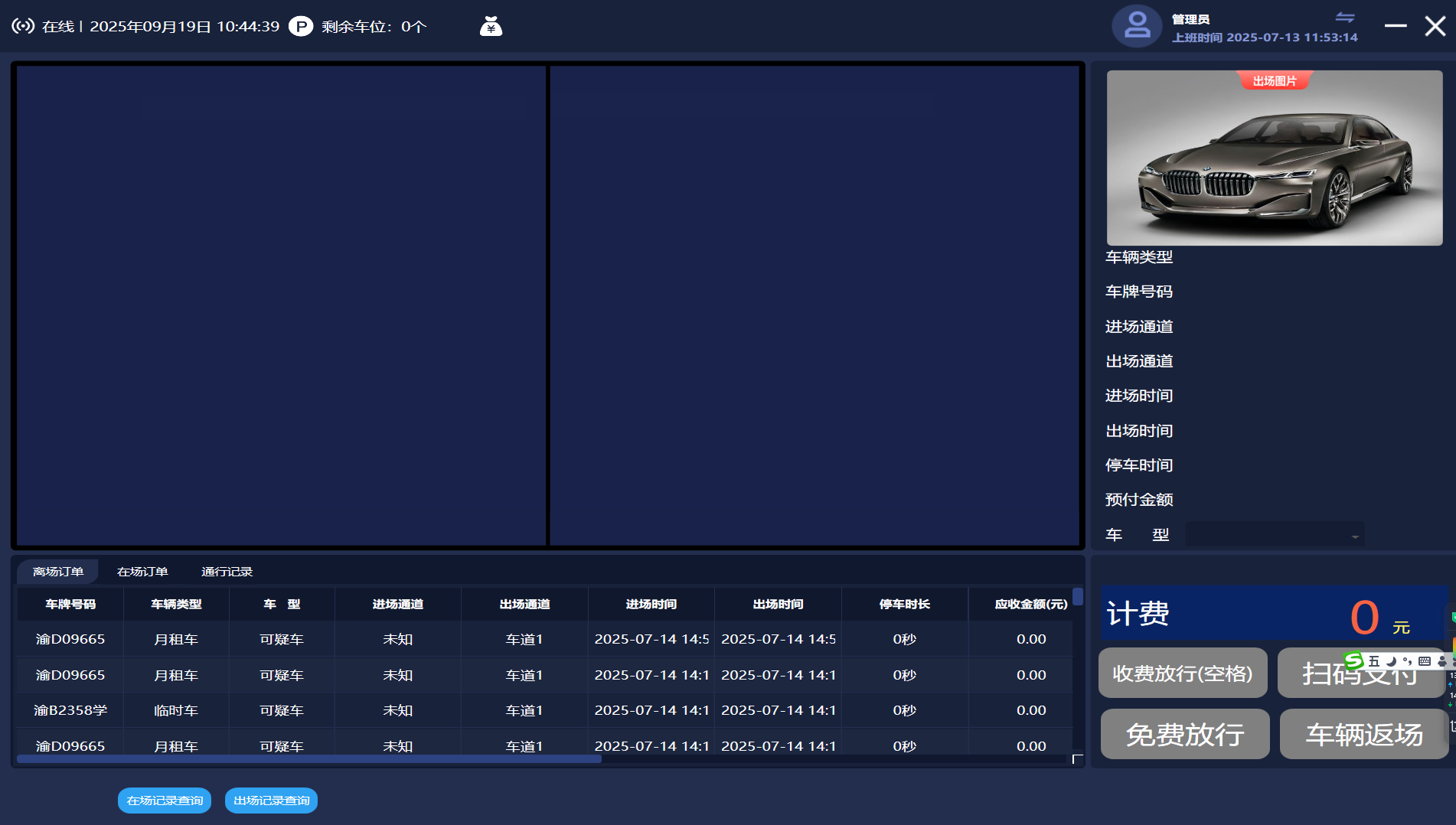The width and height of the screenshot is (1456, 825).
Task: Click the administrator user avatar
Action: (1137, 27)
